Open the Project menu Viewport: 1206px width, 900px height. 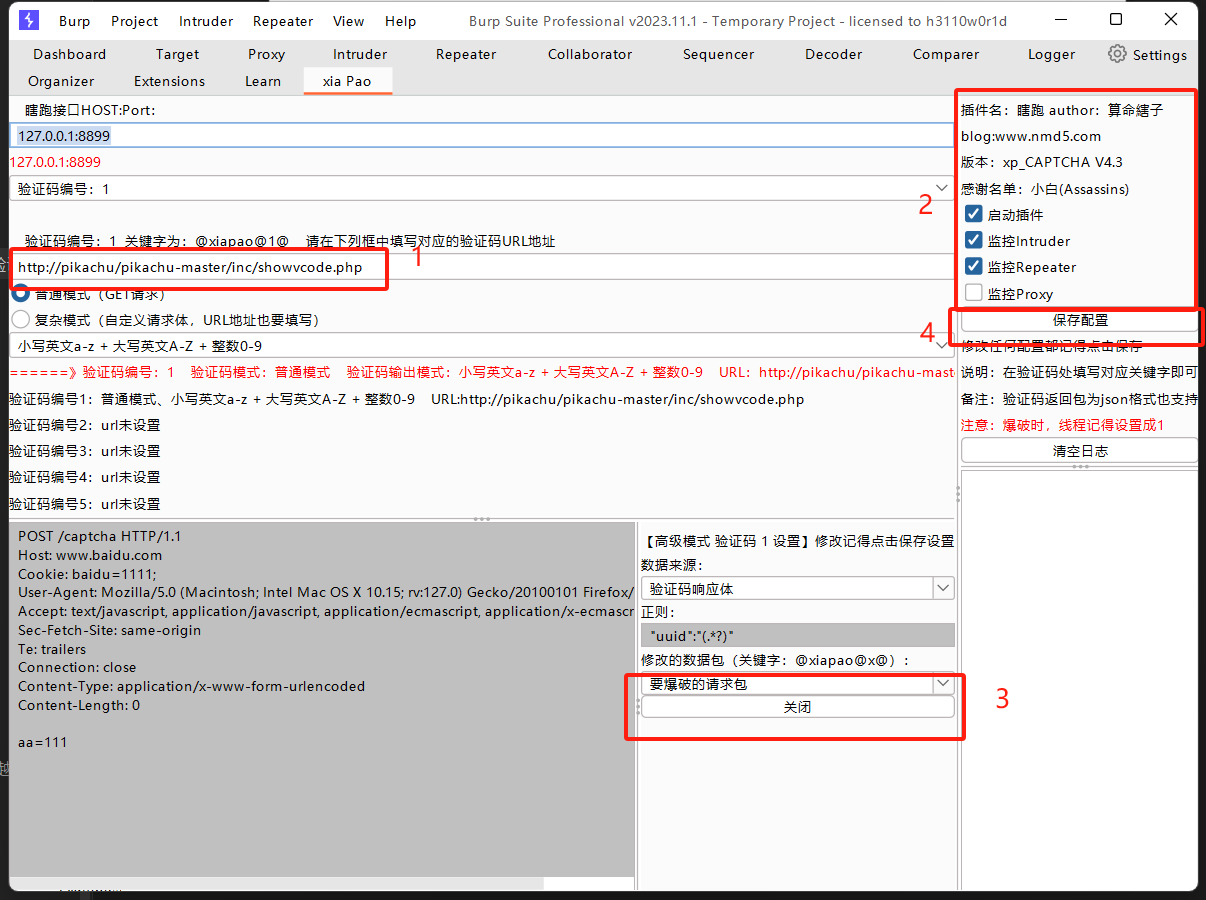pyautogui.click(x=135, y=21)
